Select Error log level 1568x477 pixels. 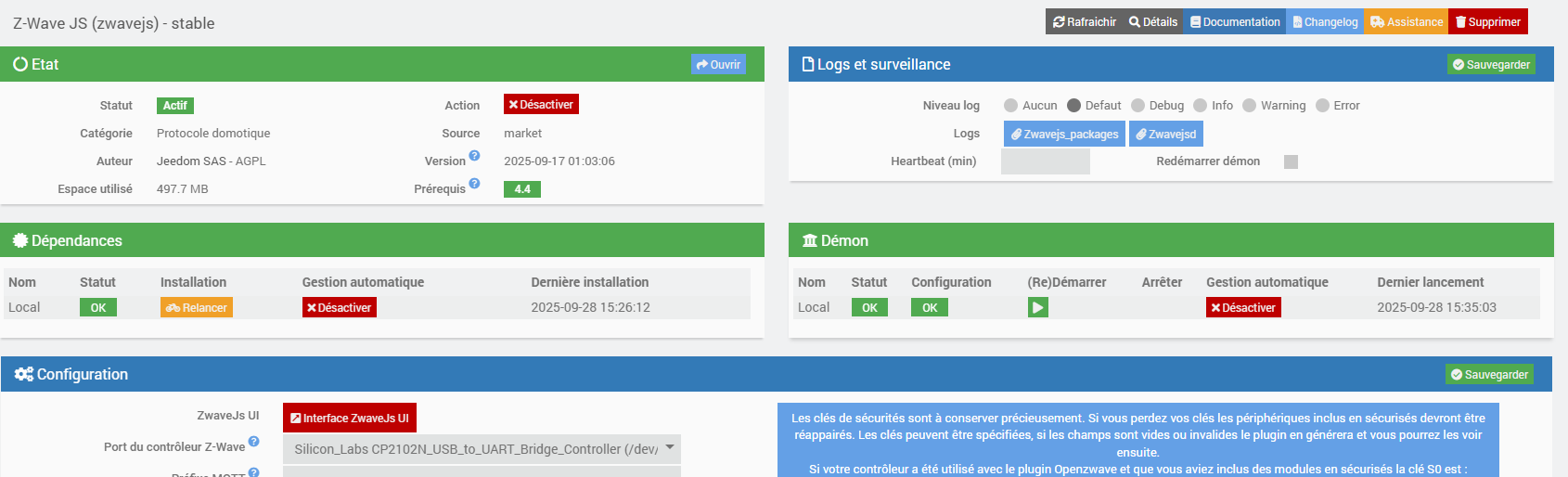pos(1323,106)
